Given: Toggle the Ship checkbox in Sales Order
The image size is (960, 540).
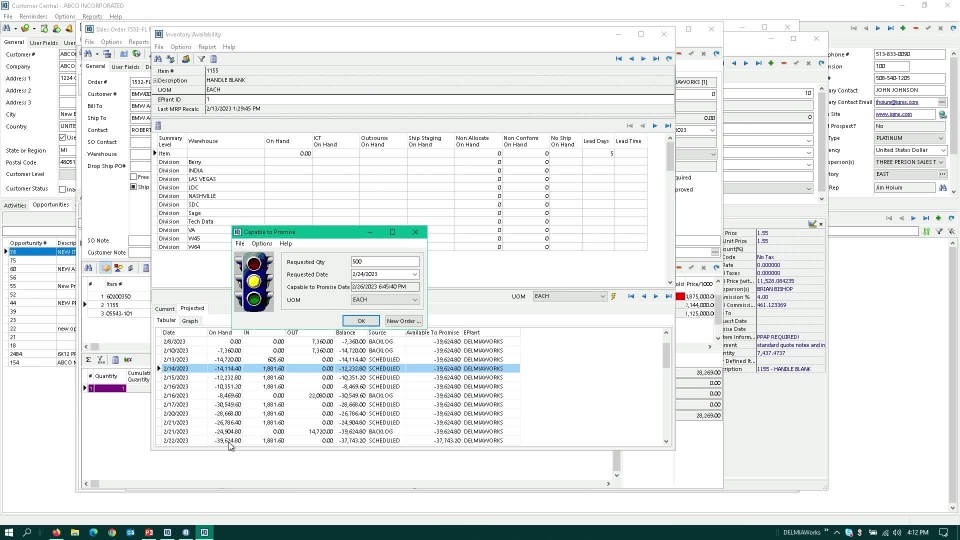Looking at the screenshot, I should pyautogui.click(x=133, y=187).
